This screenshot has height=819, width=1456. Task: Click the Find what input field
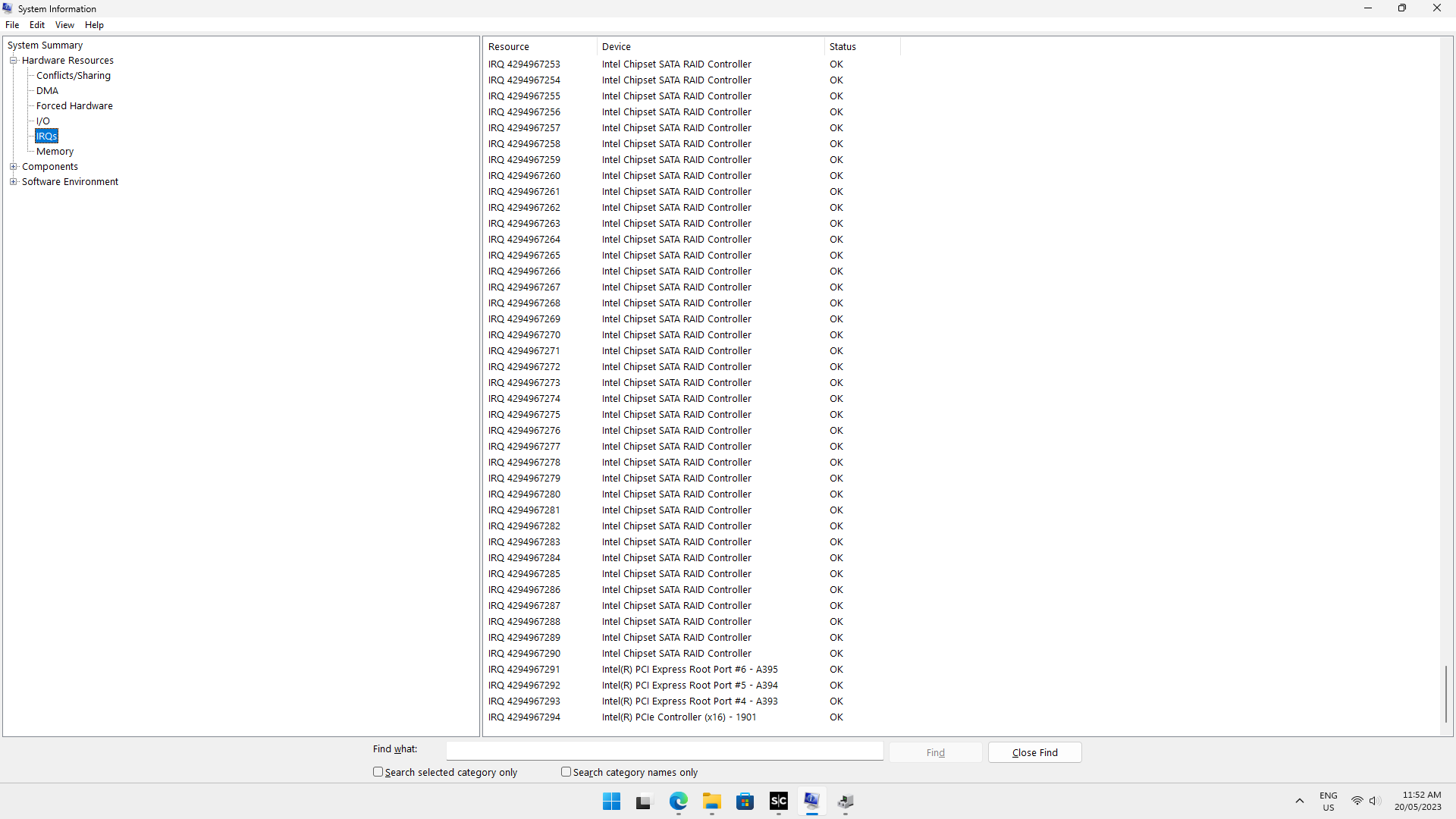point(664,751)
